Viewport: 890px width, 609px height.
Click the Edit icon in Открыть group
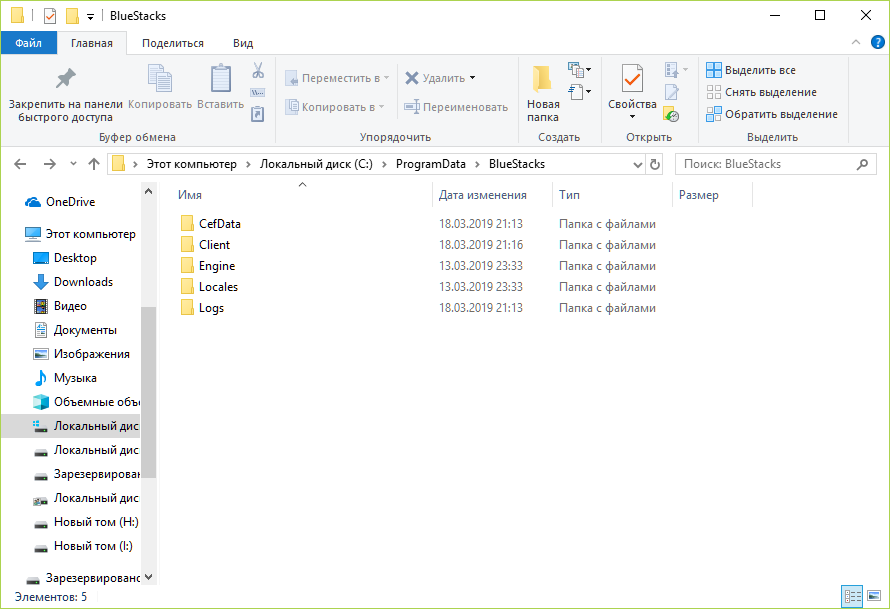[672, 91]
